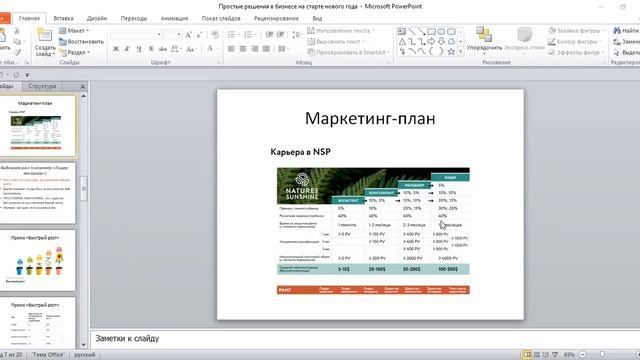
Task: Select the Промо «Быстрый рост» flowers thumbnail
Action: coord(38,260)
